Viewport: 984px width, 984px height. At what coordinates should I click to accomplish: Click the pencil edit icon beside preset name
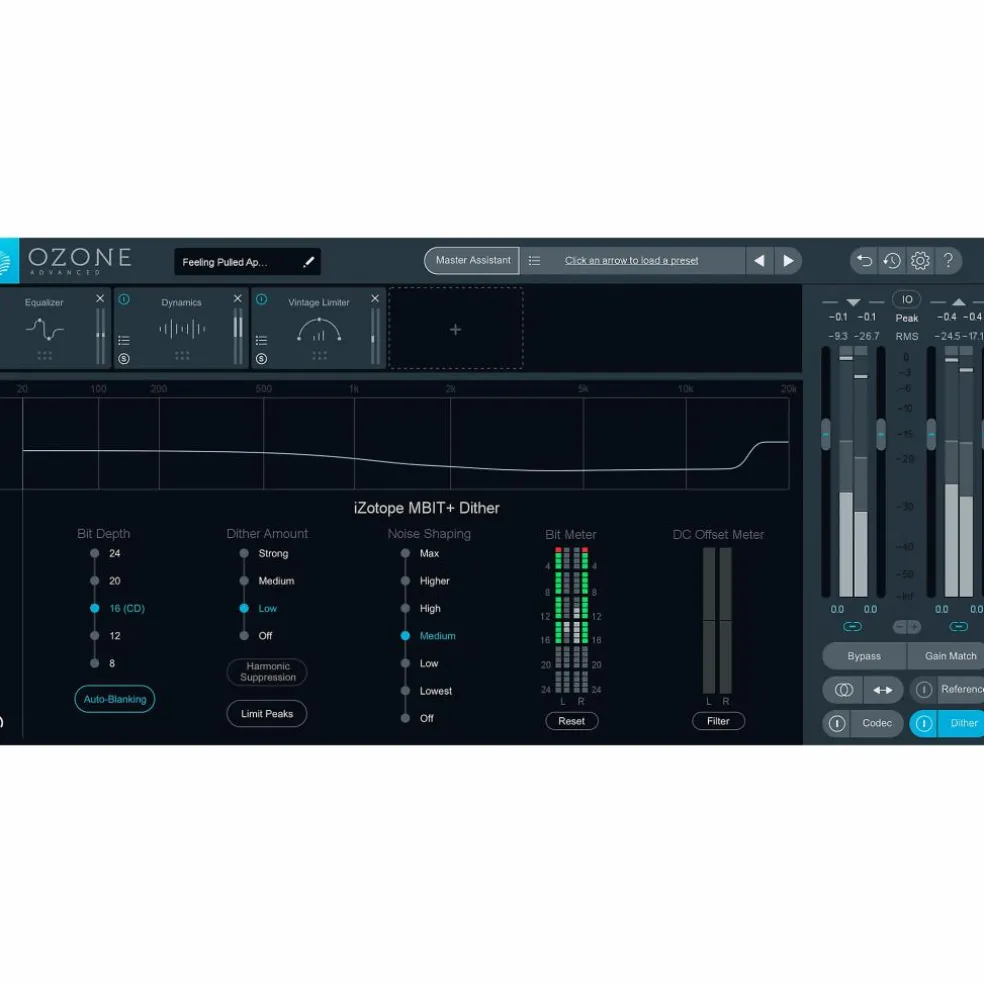(x=308, y=262)
